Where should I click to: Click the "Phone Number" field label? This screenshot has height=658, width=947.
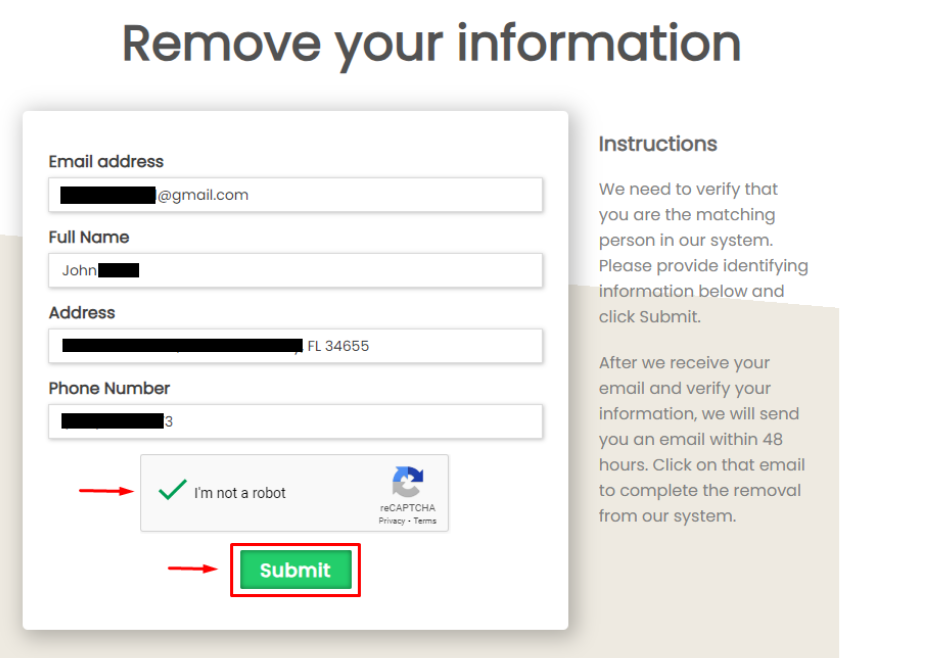pyautogui.click(x=110, y=388)
